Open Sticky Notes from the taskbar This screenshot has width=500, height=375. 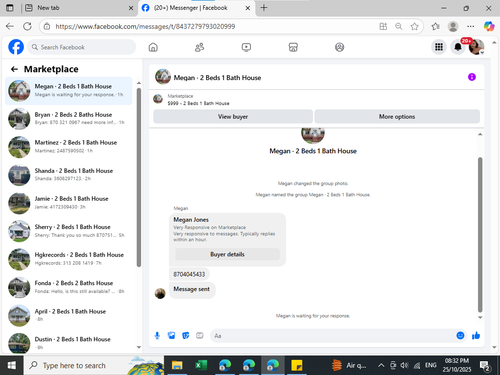coord(297,365)
